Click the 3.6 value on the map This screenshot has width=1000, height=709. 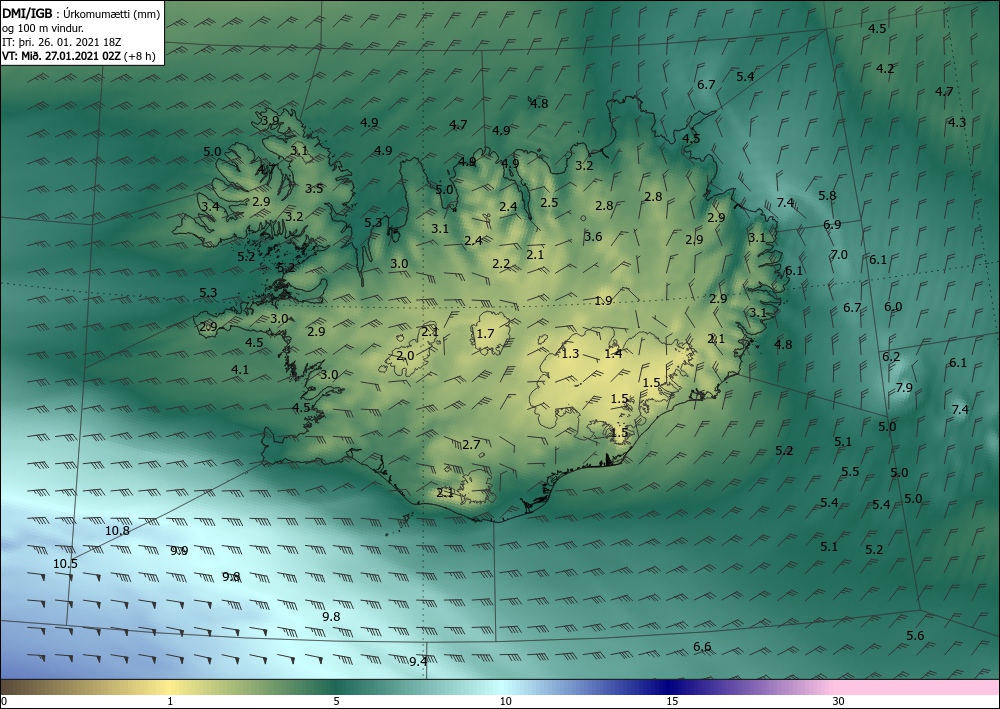point(593,237)
